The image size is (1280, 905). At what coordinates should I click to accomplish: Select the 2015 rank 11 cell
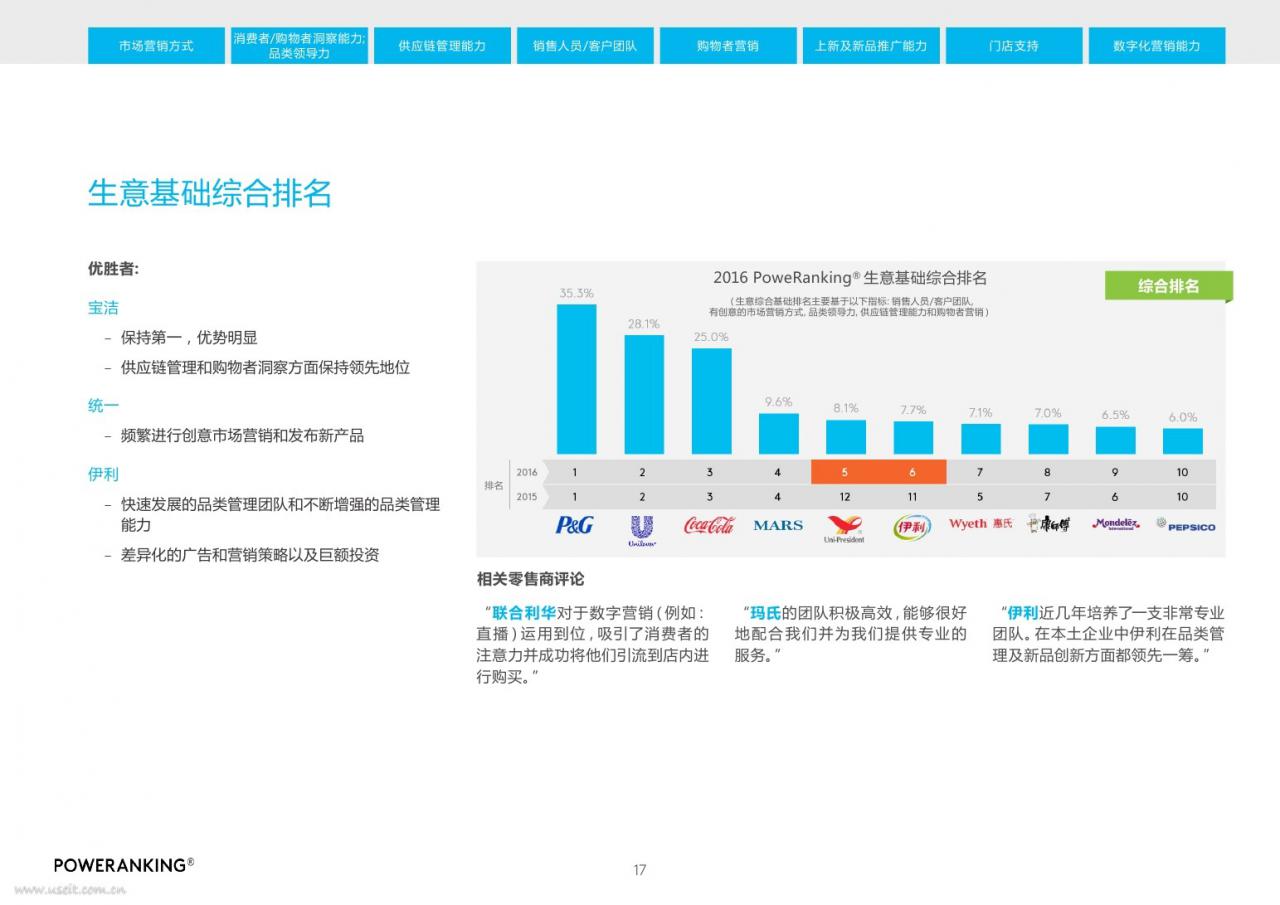pyautogui.click(x=912, y=497)
